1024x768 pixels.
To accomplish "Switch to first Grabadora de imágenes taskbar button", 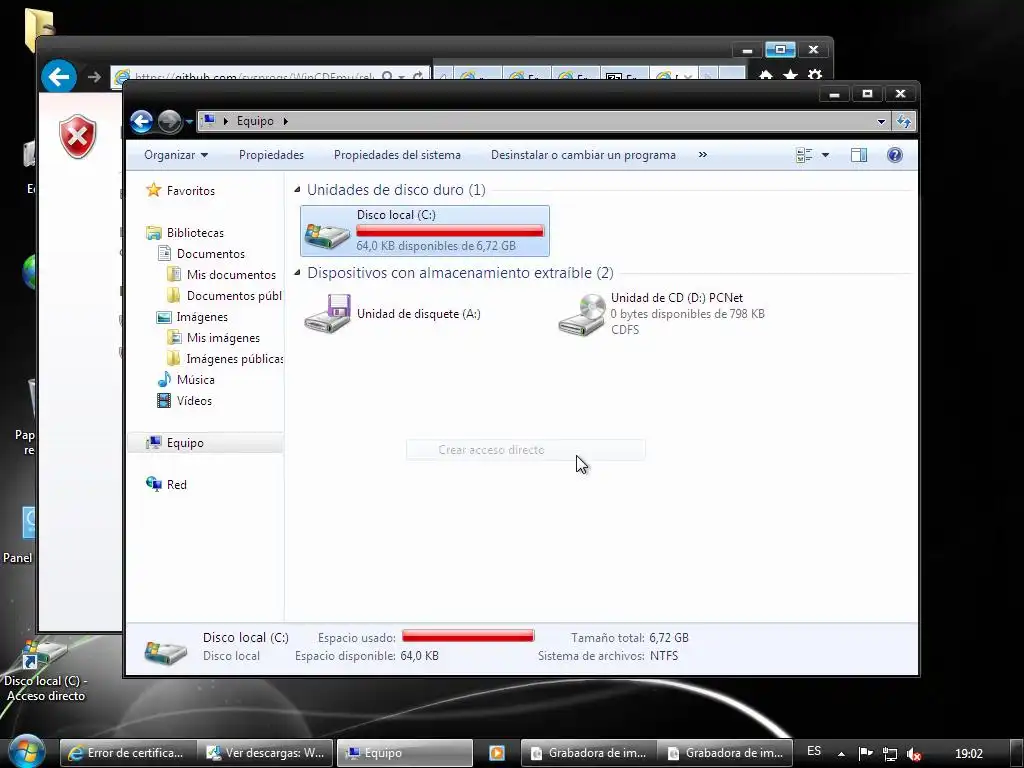I will click(x=589, y=753).
